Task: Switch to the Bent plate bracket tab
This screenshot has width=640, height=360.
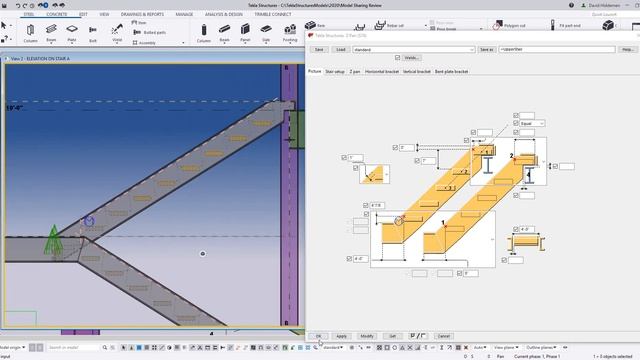Action: click(x=451, y=71)
